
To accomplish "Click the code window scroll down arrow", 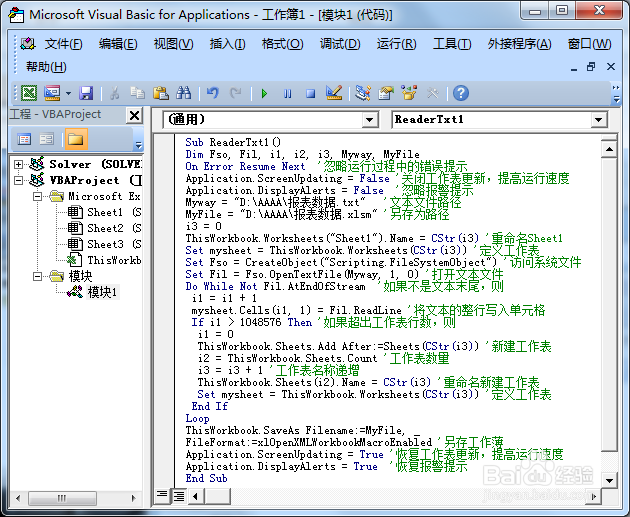I will 609,480.
